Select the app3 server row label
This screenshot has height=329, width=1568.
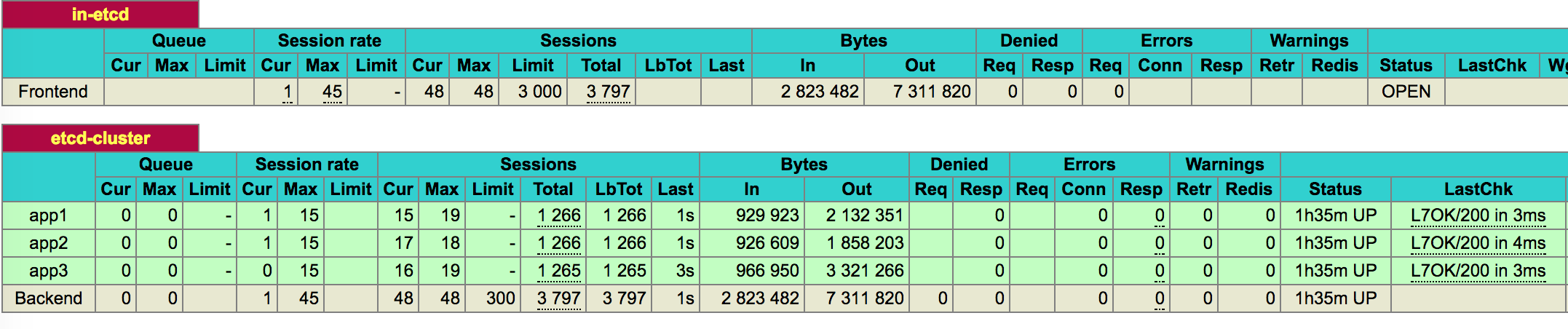[48, 271]
